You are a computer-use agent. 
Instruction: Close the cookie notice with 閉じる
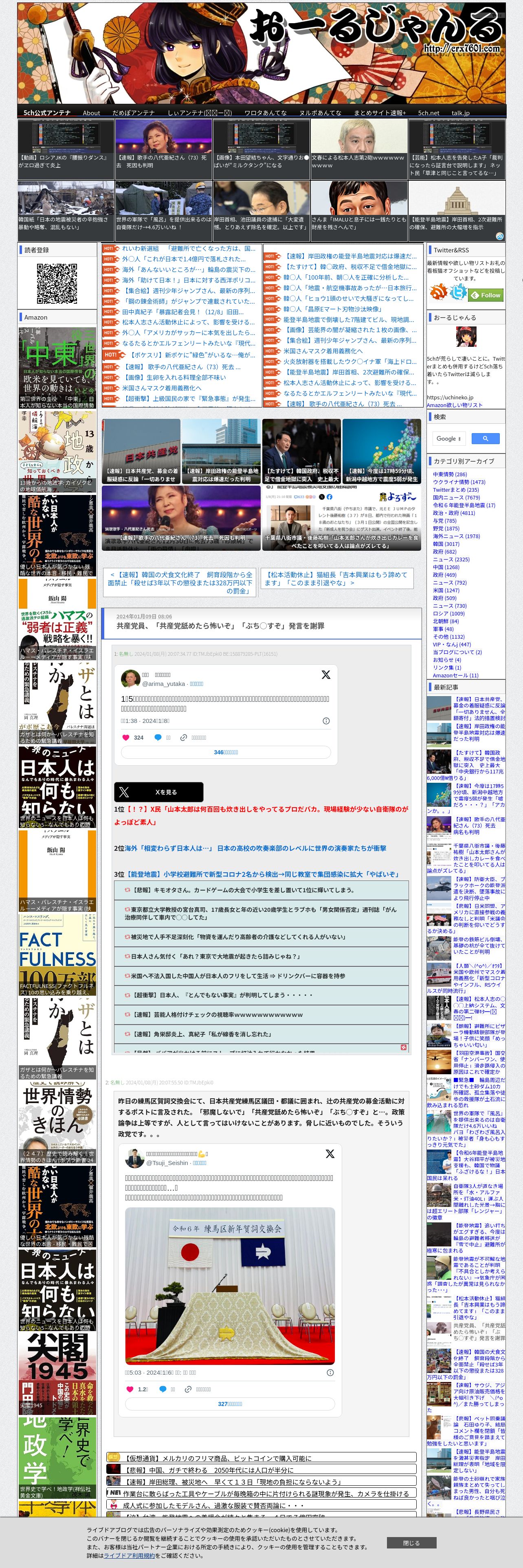coord(411,1543)
